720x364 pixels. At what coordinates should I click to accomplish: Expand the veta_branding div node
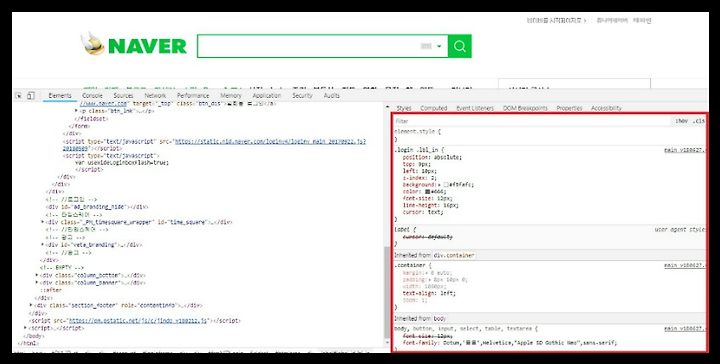43,245
